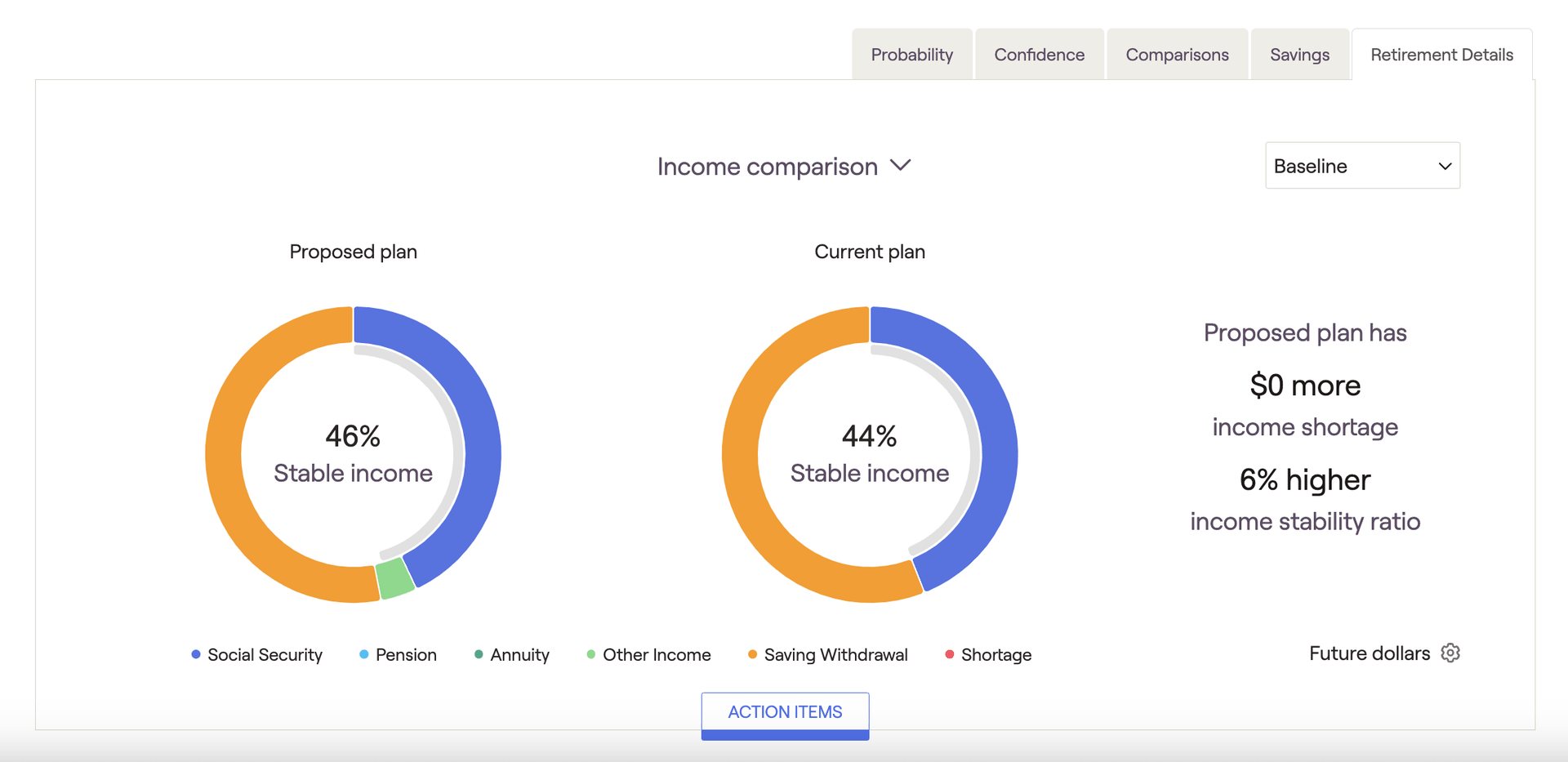Expand the Income comparison chevron
The height and width of the screenshot is (762, 1568).
tap(900, 166)
